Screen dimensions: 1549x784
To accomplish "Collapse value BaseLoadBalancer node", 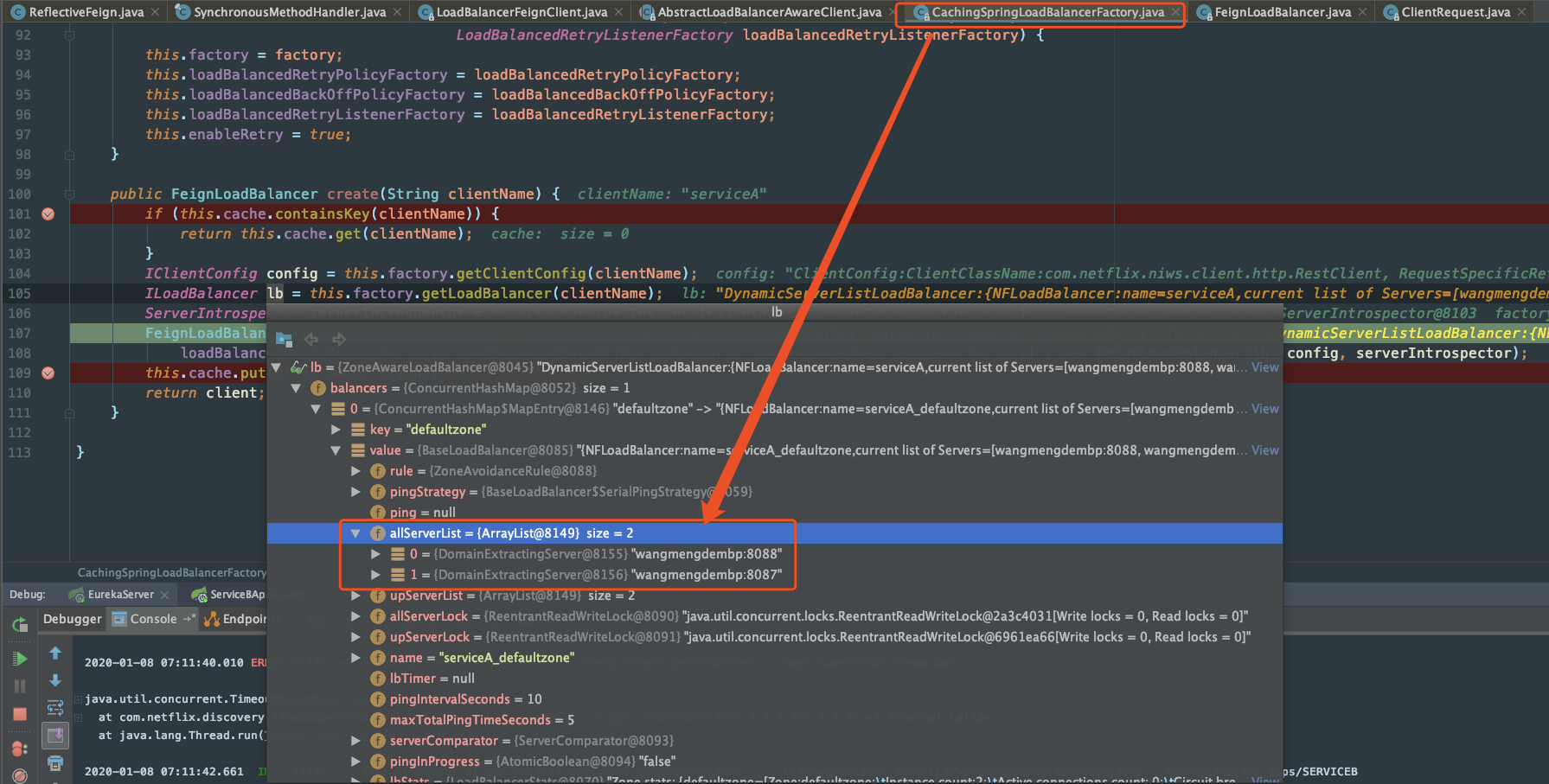I will coord(336,450).
